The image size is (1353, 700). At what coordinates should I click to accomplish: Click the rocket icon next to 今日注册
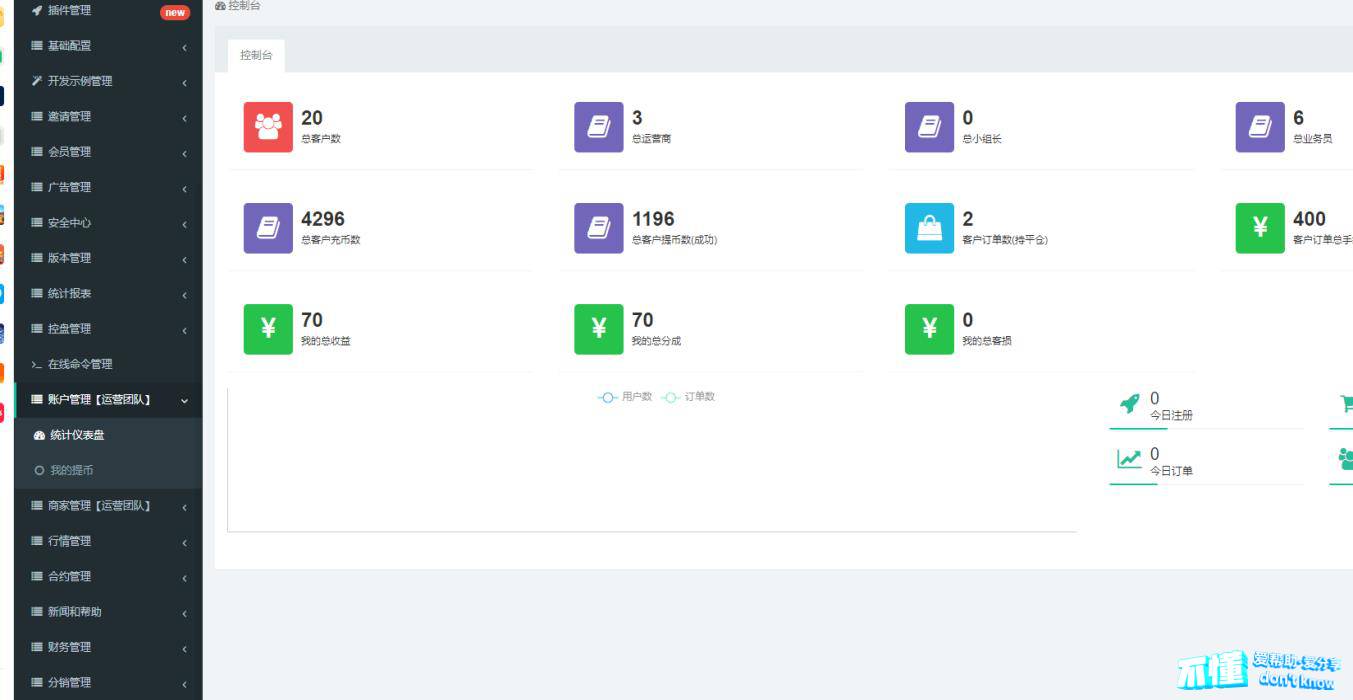1129,404
